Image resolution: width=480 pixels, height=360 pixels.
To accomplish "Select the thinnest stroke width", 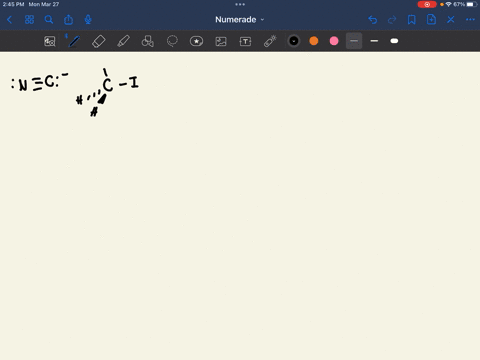I will (x=354, y=41).
